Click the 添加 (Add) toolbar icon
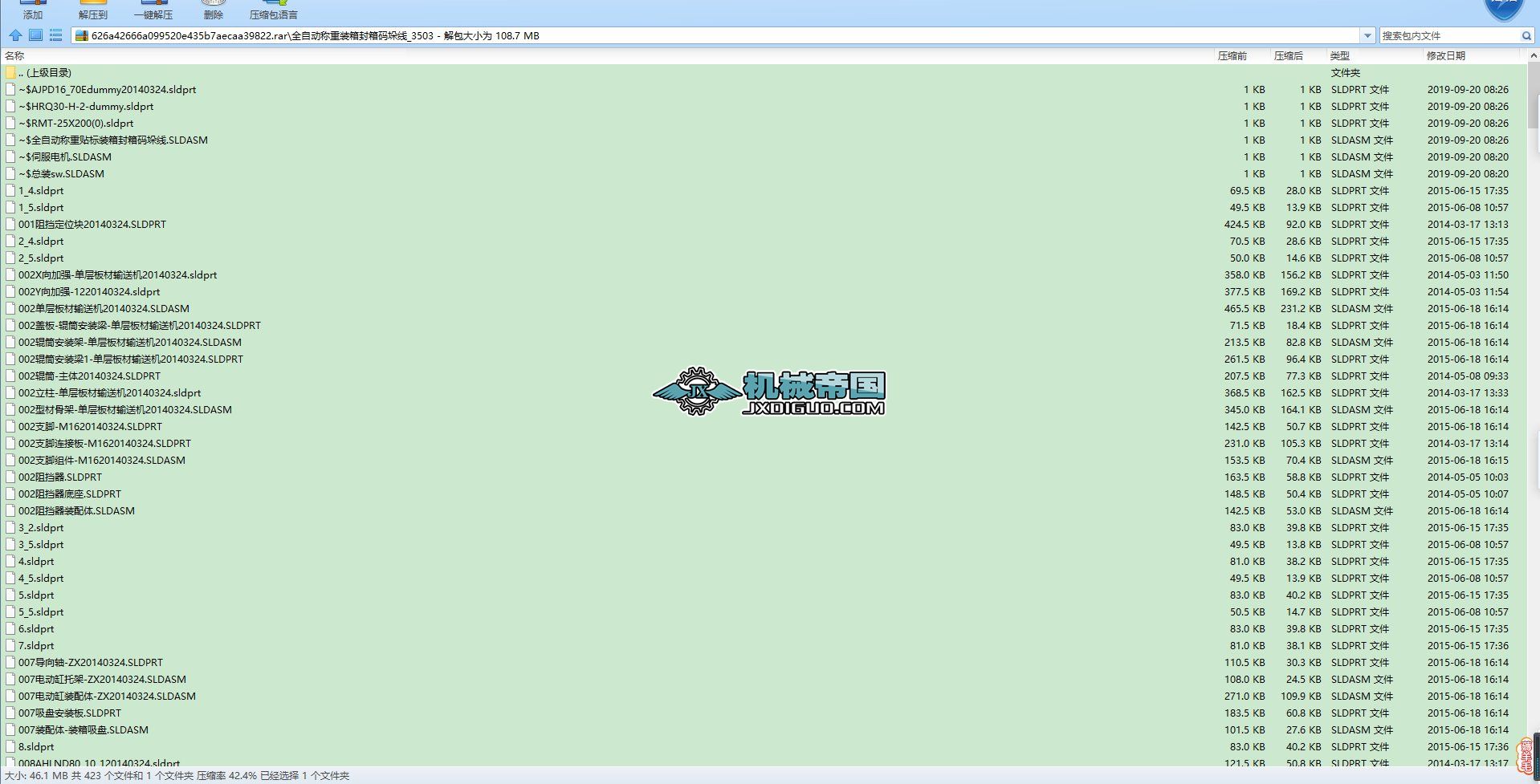 [32, 10]
